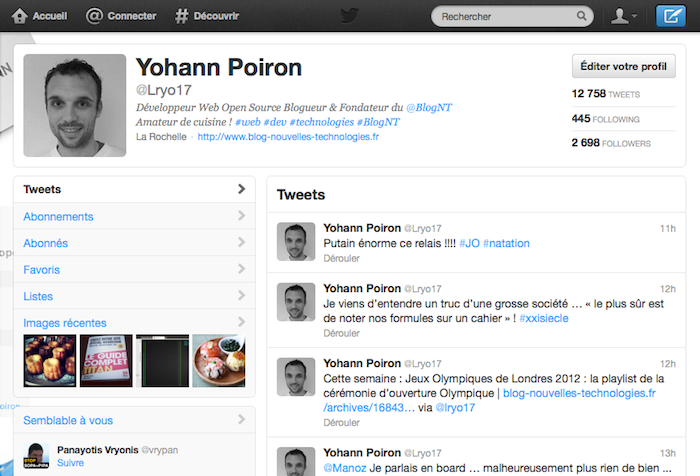The height and width of the screenshot is (476, 700).
Task: Click avatar on the 11h relais tweet
Action: pos(296,242)
